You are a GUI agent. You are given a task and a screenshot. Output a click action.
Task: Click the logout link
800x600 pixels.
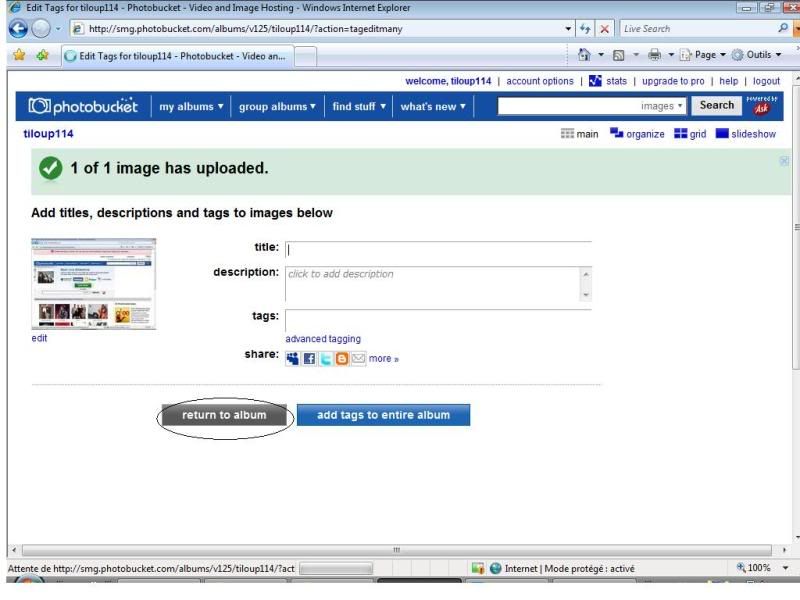[766, 81]
